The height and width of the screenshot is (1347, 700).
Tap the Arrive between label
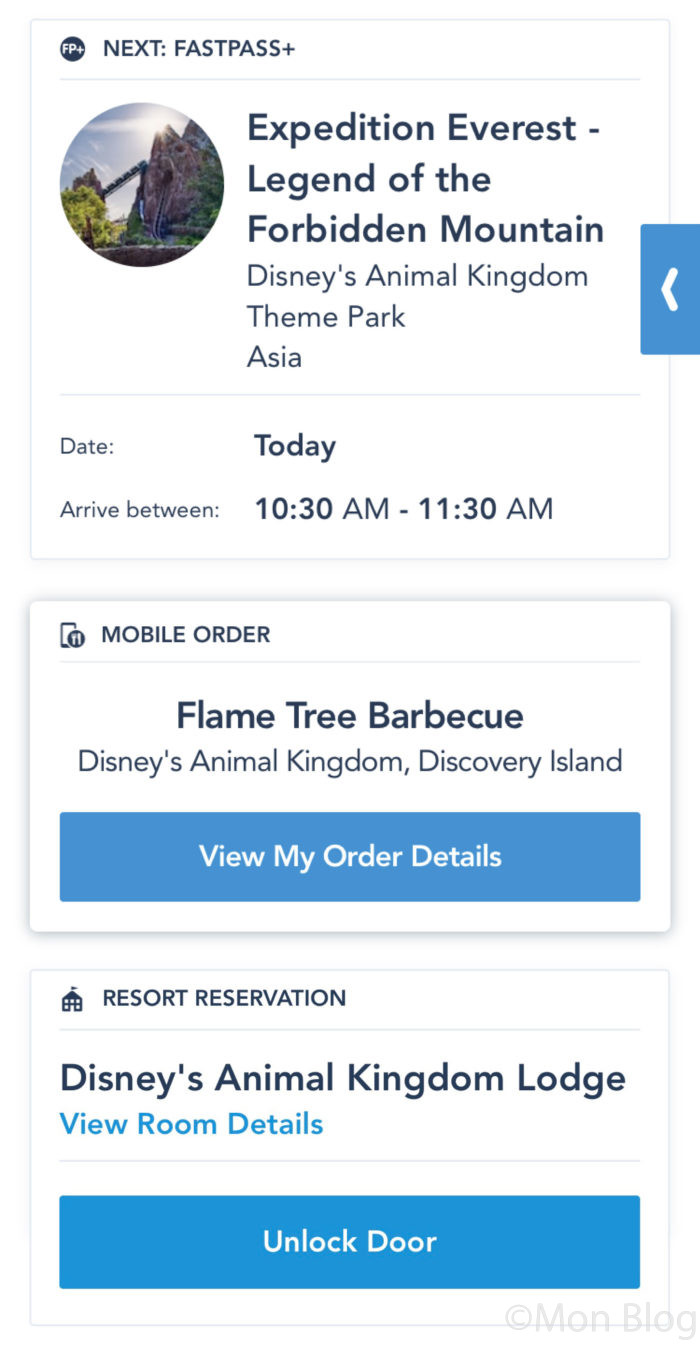click(x=139, y=510)
